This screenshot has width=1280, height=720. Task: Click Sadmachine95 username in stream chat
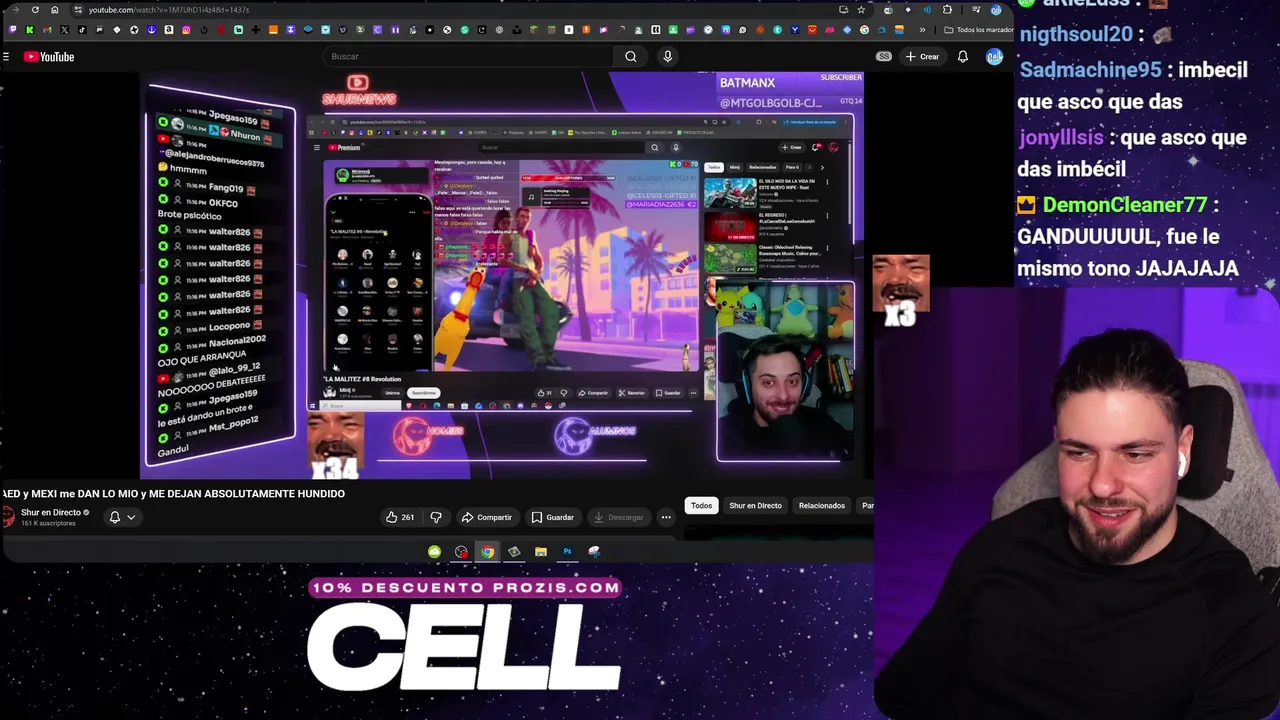pyautogui.click(x=1090, y=70)
